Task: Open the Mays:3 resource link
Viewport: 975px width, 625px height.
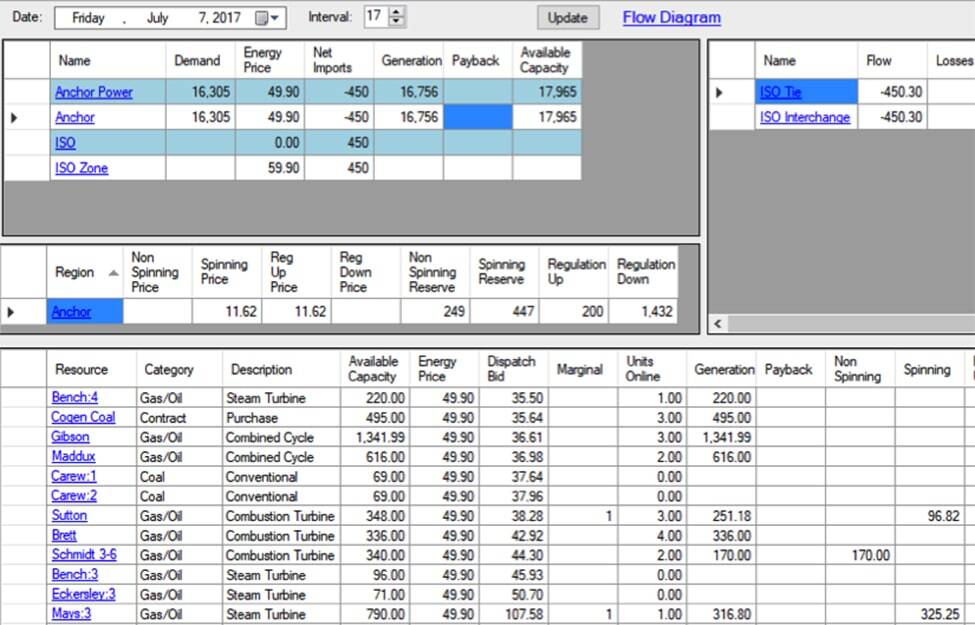Action: tap(72, 614)
